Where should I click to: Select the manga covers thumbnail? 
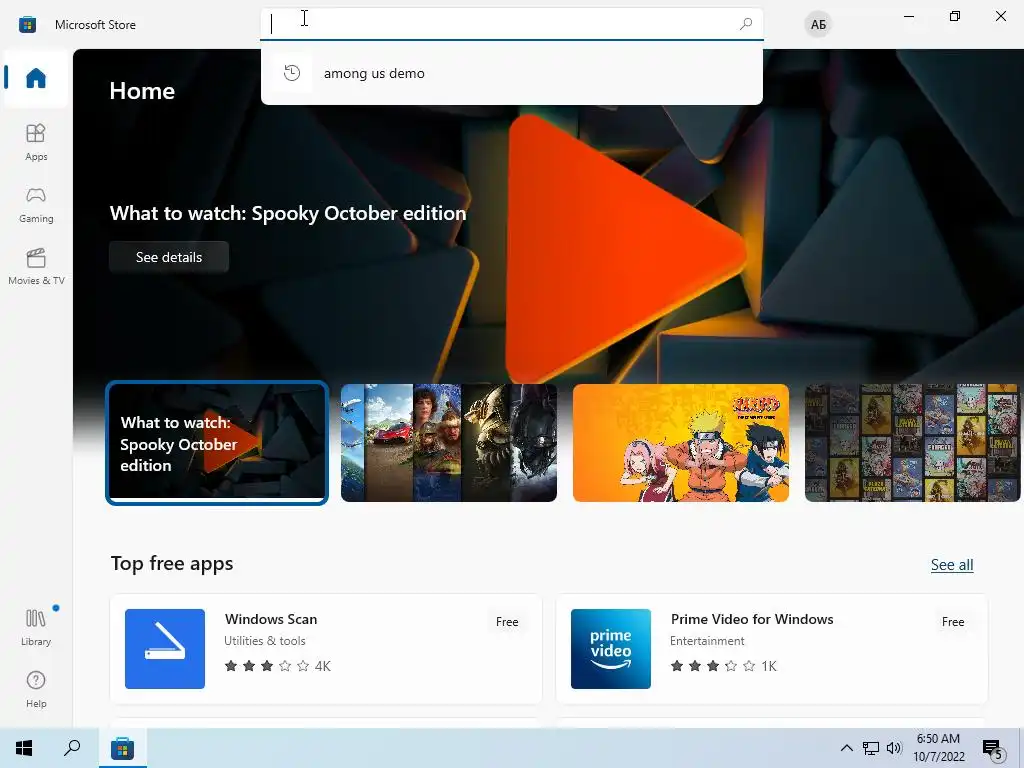point(913,443)
